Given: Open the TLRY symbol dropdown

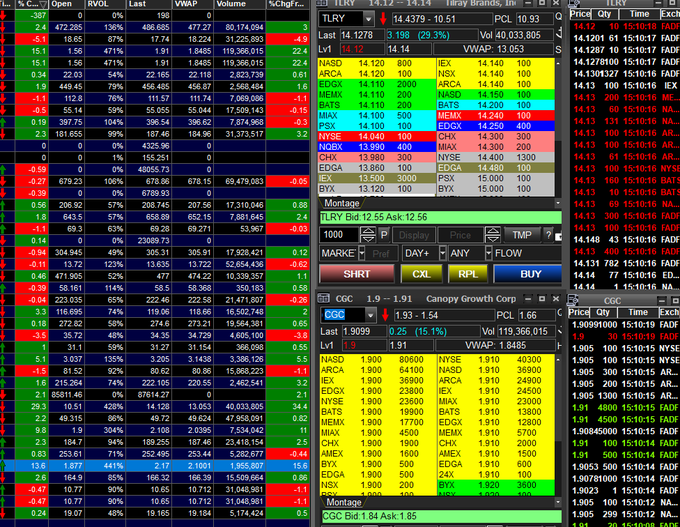Looking at the screenshot, I should [x=366, y=19].
